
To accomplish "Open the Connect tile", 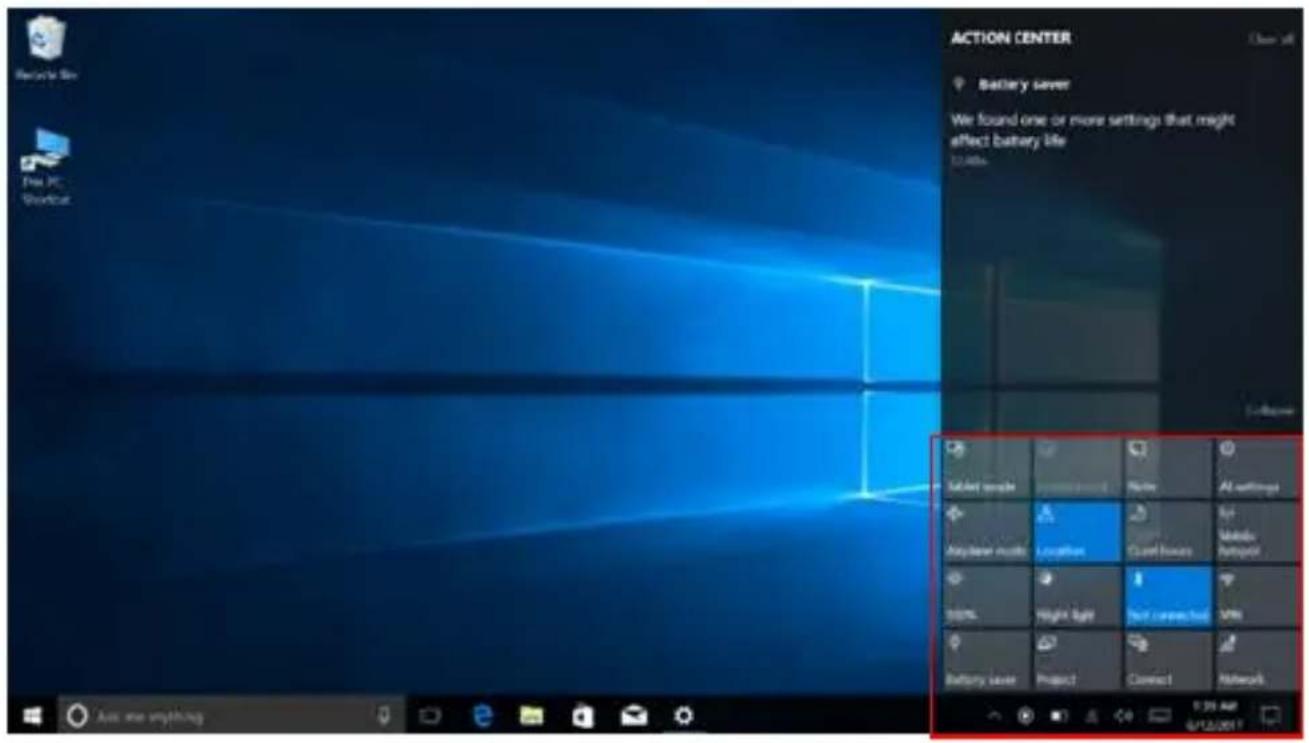I will [x=1167, y=660].
